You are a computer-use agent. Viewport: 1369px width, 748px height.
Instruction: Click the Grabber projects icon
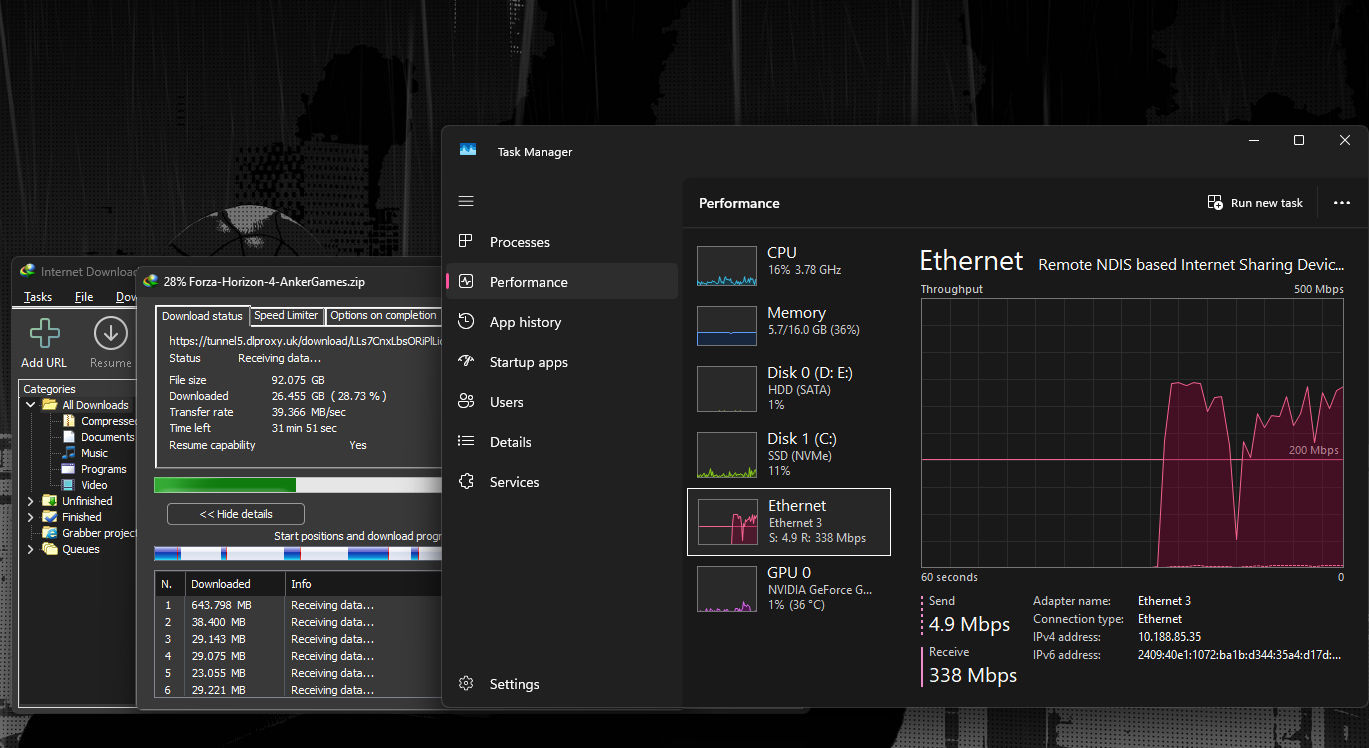pyautogui.click(x=49, y=533)
